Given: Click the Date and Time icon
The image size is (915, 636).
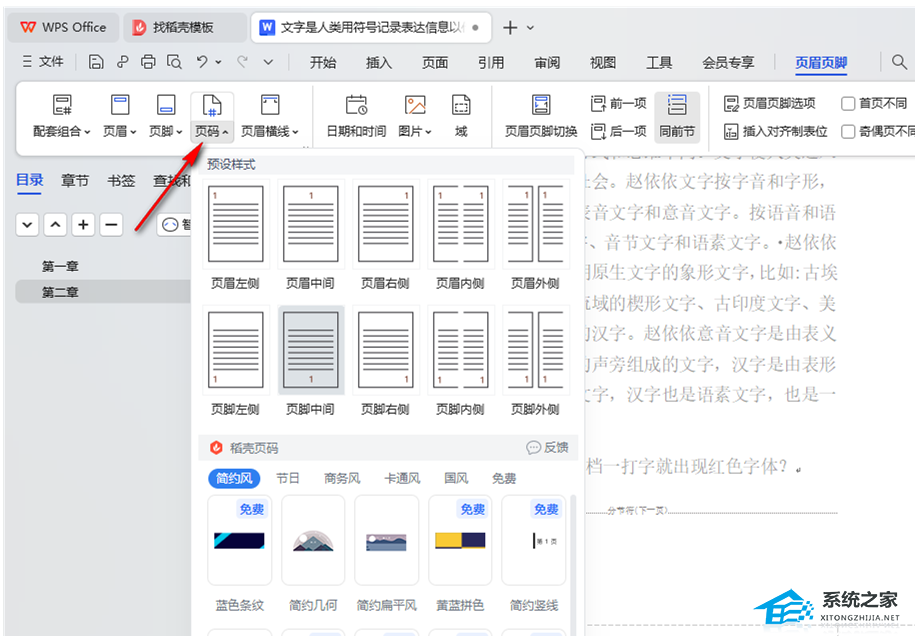Looking at the screenshot, I should tap(356, 106).
